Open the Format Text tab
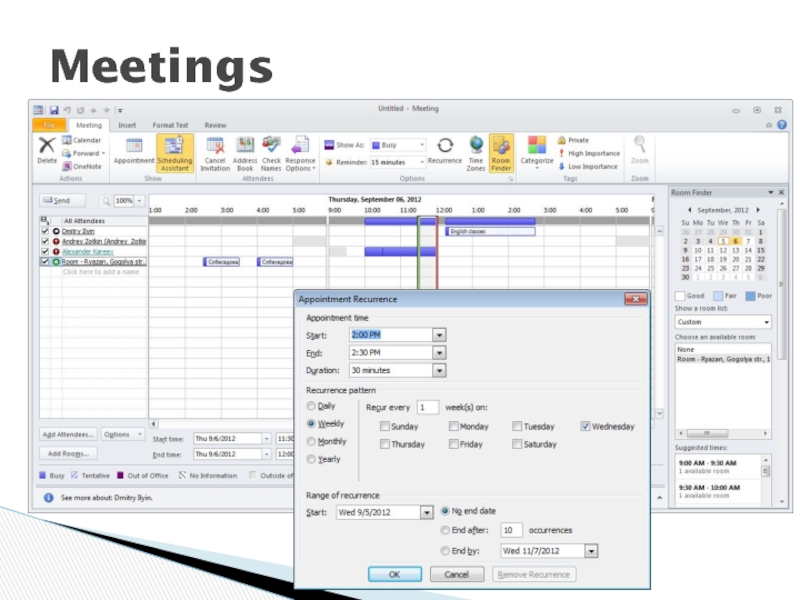 (x=170, y=125)
